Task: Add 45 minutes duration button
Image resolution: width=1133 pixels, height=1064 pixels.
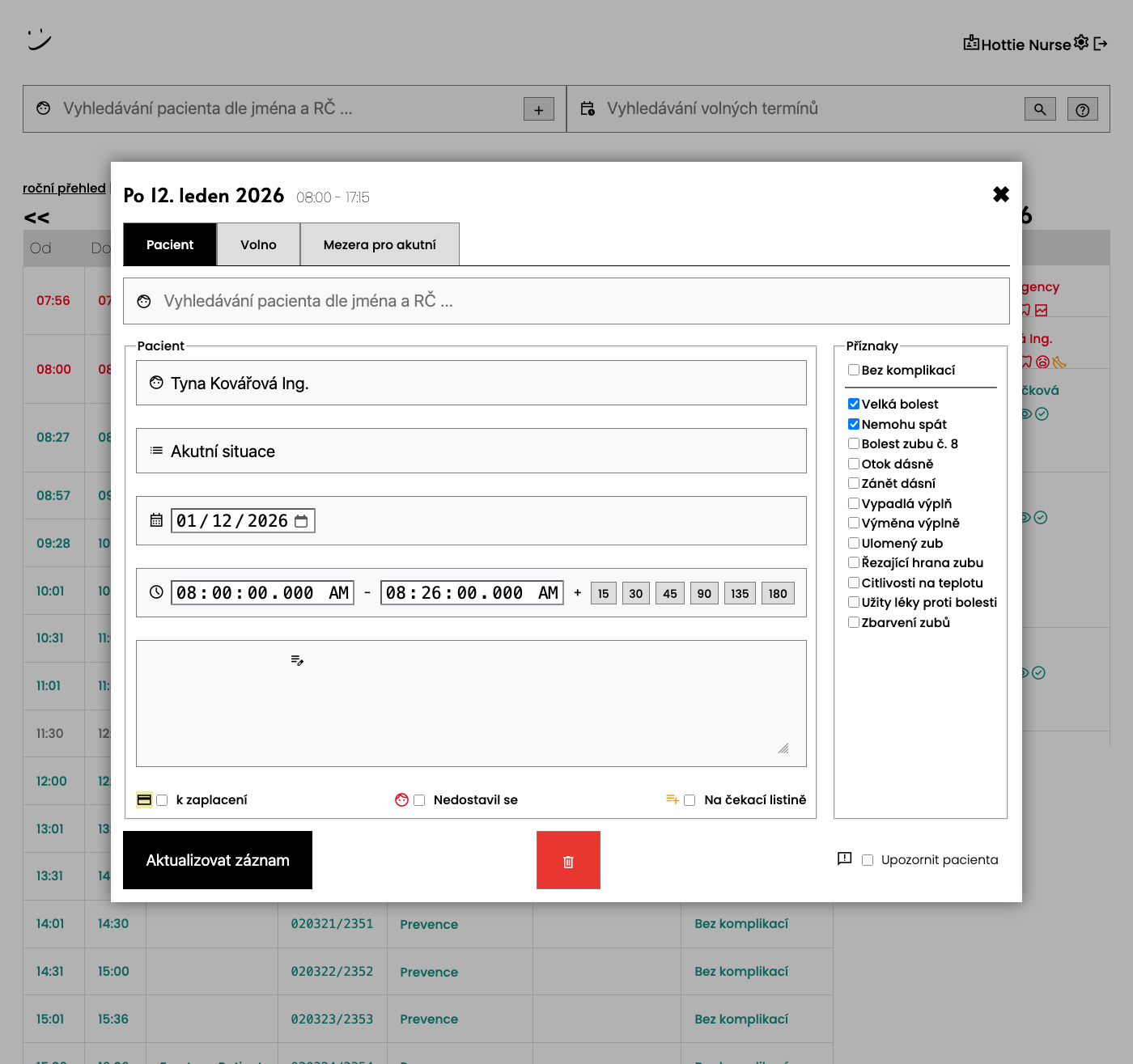Action: [670, 593]
